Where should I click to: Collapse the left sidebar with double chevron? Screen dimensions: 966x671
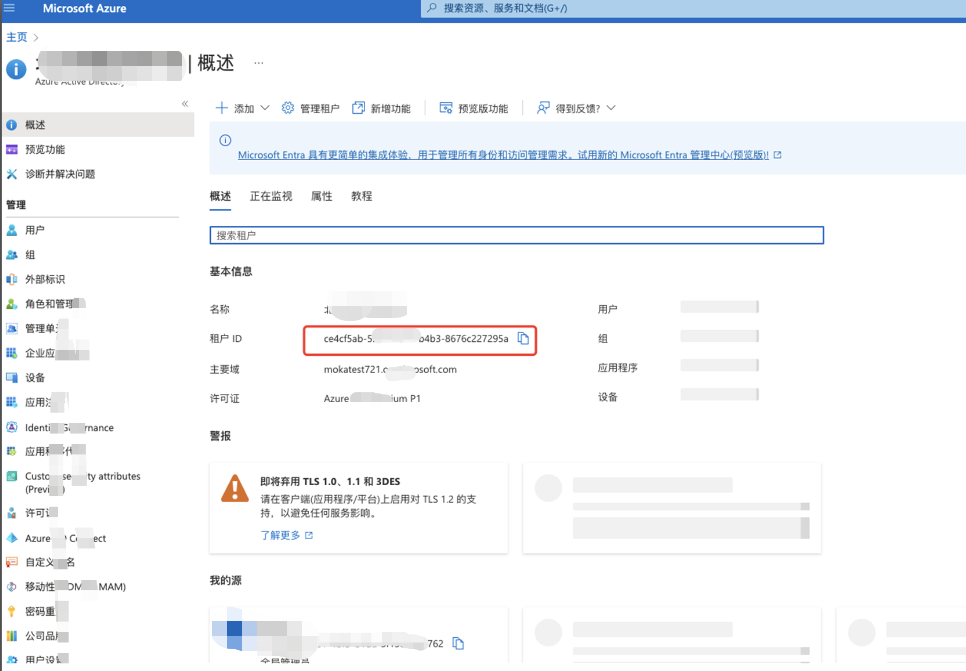185,104
